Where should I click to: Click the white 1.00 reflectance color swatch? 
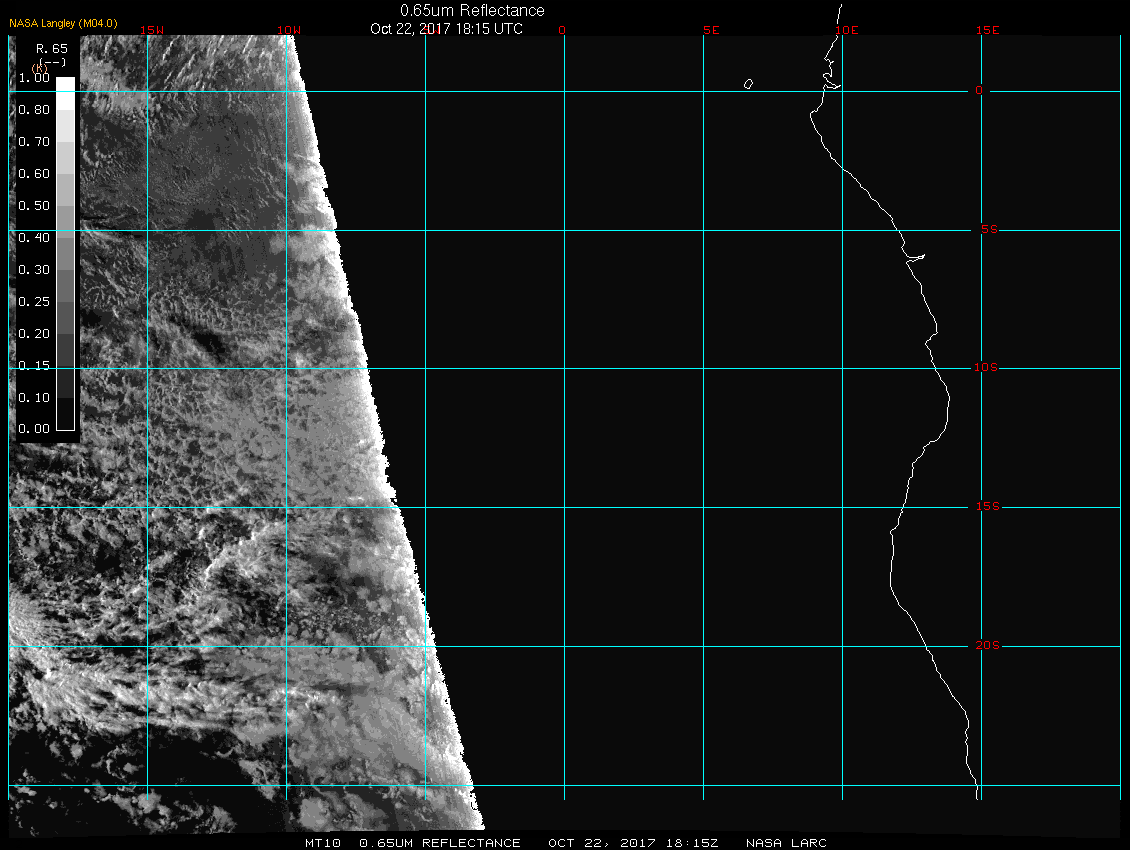click(65, 84)
